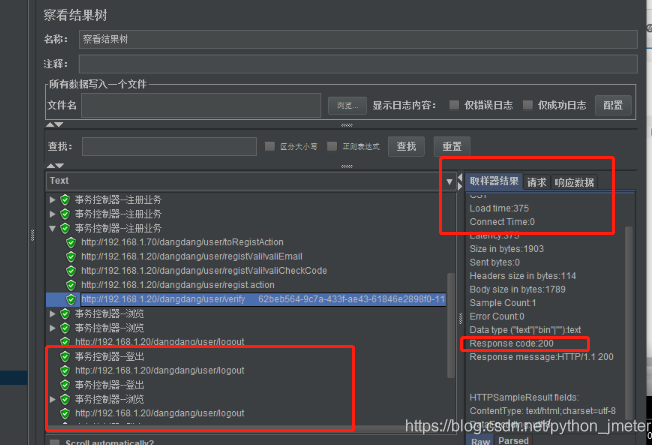This screenshot has width=662, height=445.
Task: Select the registVali!valiCheckCode request row
Action: pyautogui.click(x=204, y=271)
